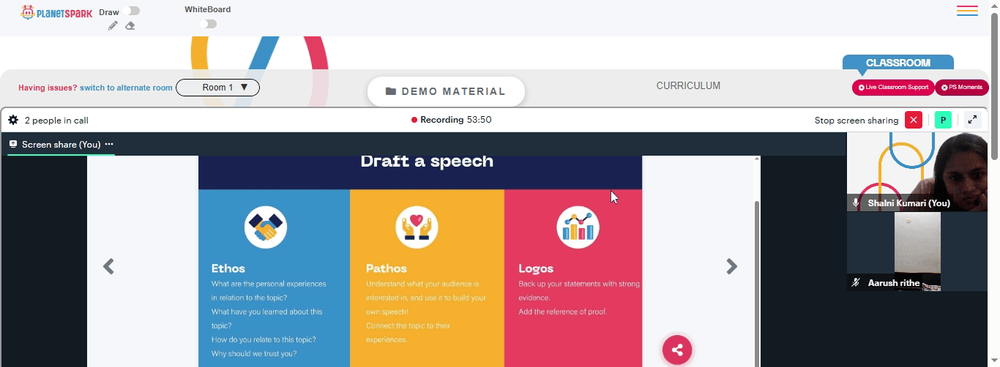The image size is (1000, 367).
Task: Click the Having issues? text
Action: click(x=48, y=87)
